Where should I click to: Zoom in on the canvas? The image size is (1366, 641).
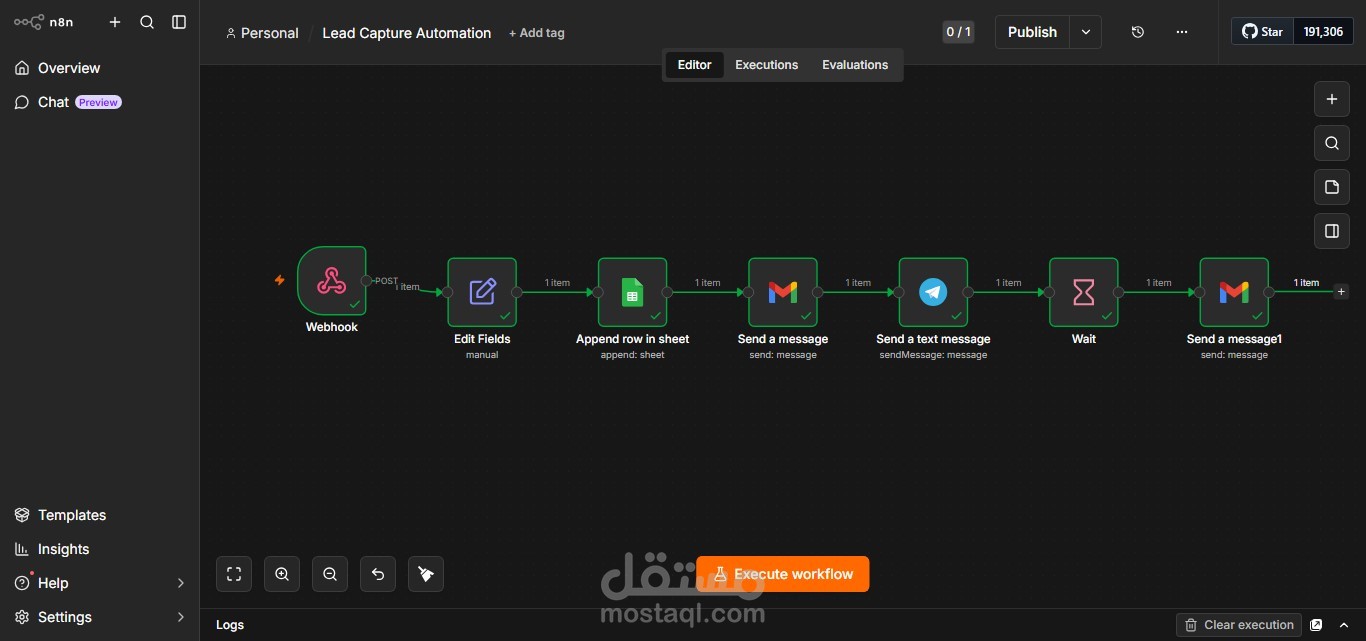point(282,574)
